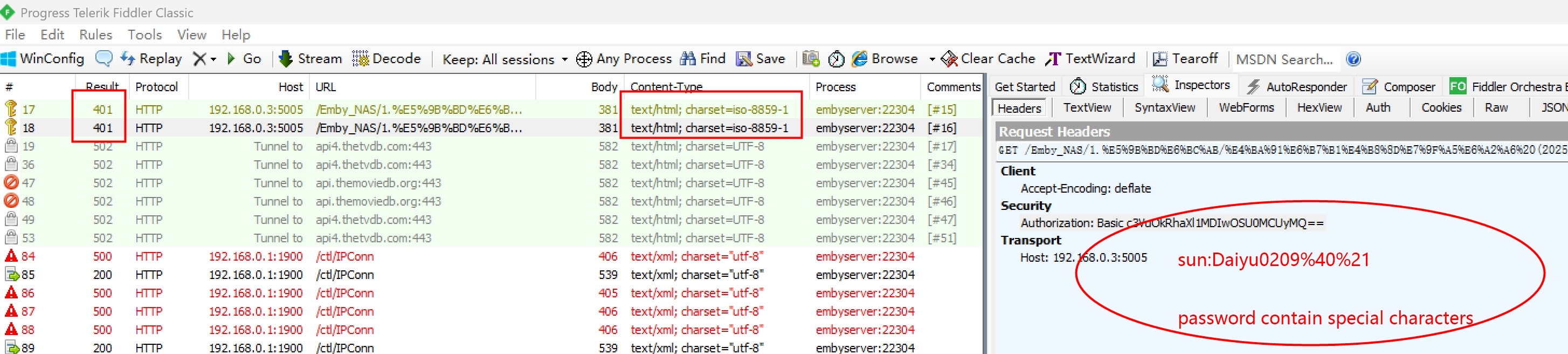Switch to Inspectors tab

click(x=1191, y=85)
